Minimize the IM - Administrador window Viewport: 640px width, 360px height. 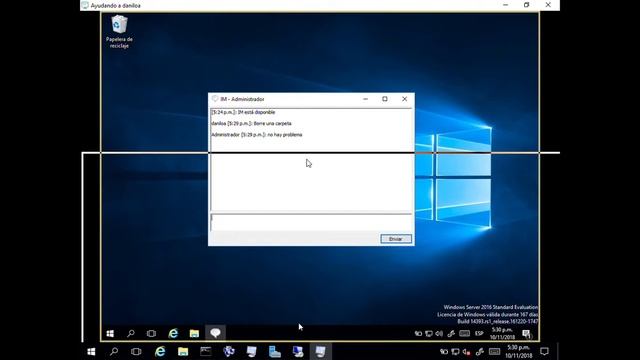[365, 99]
